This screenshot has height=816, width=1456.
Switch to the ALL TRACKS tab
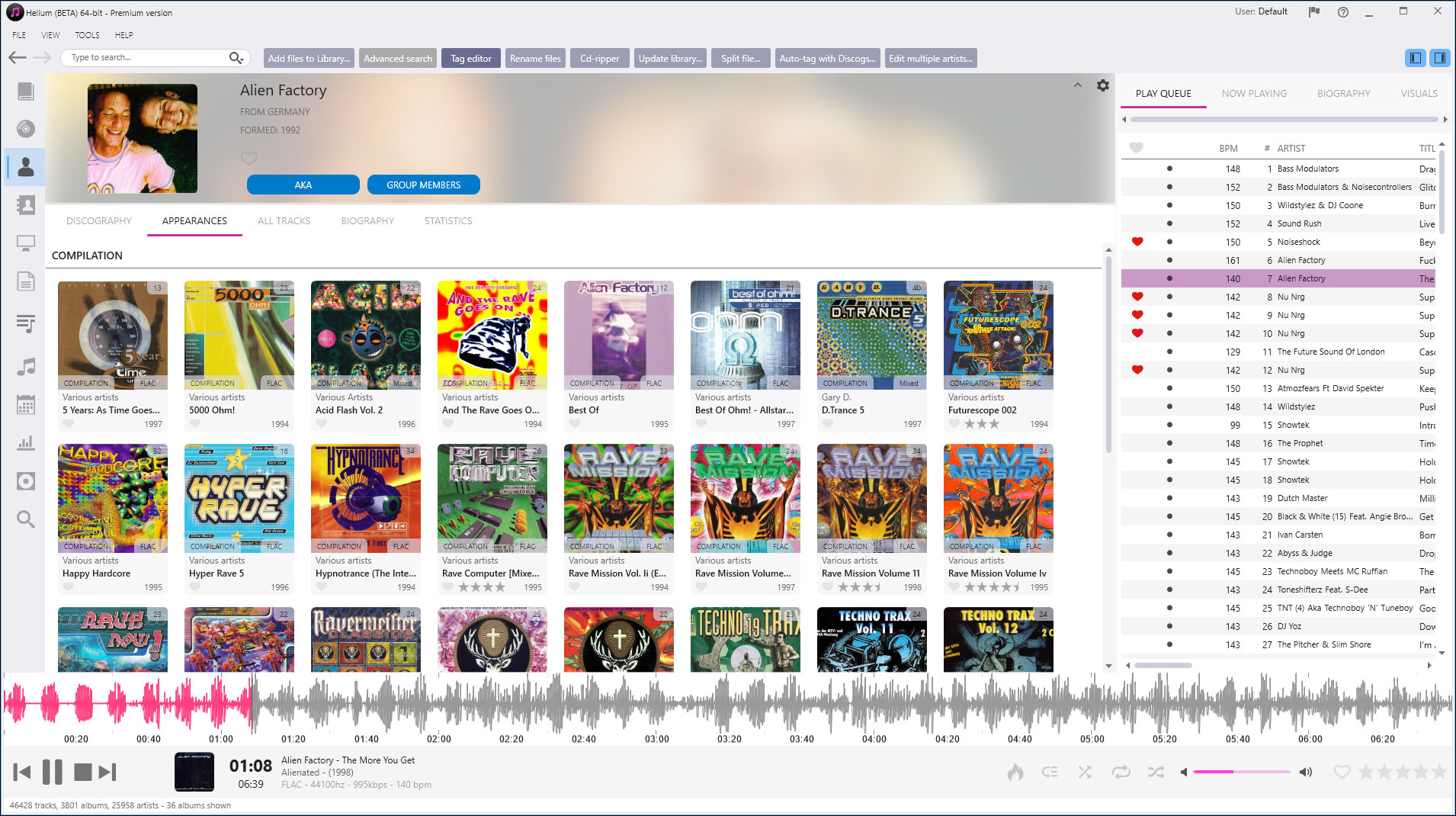(284, 220)
